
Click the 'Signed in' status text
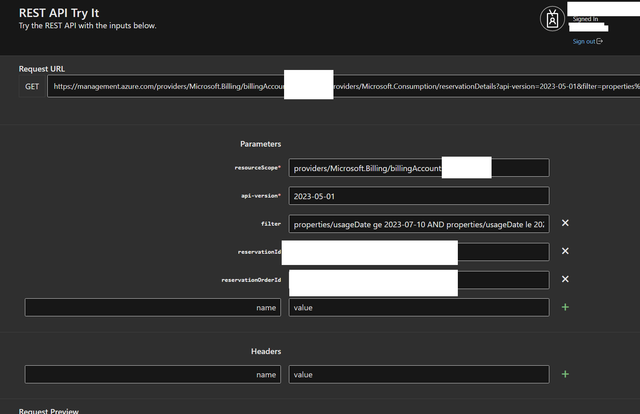click(585, 19)
